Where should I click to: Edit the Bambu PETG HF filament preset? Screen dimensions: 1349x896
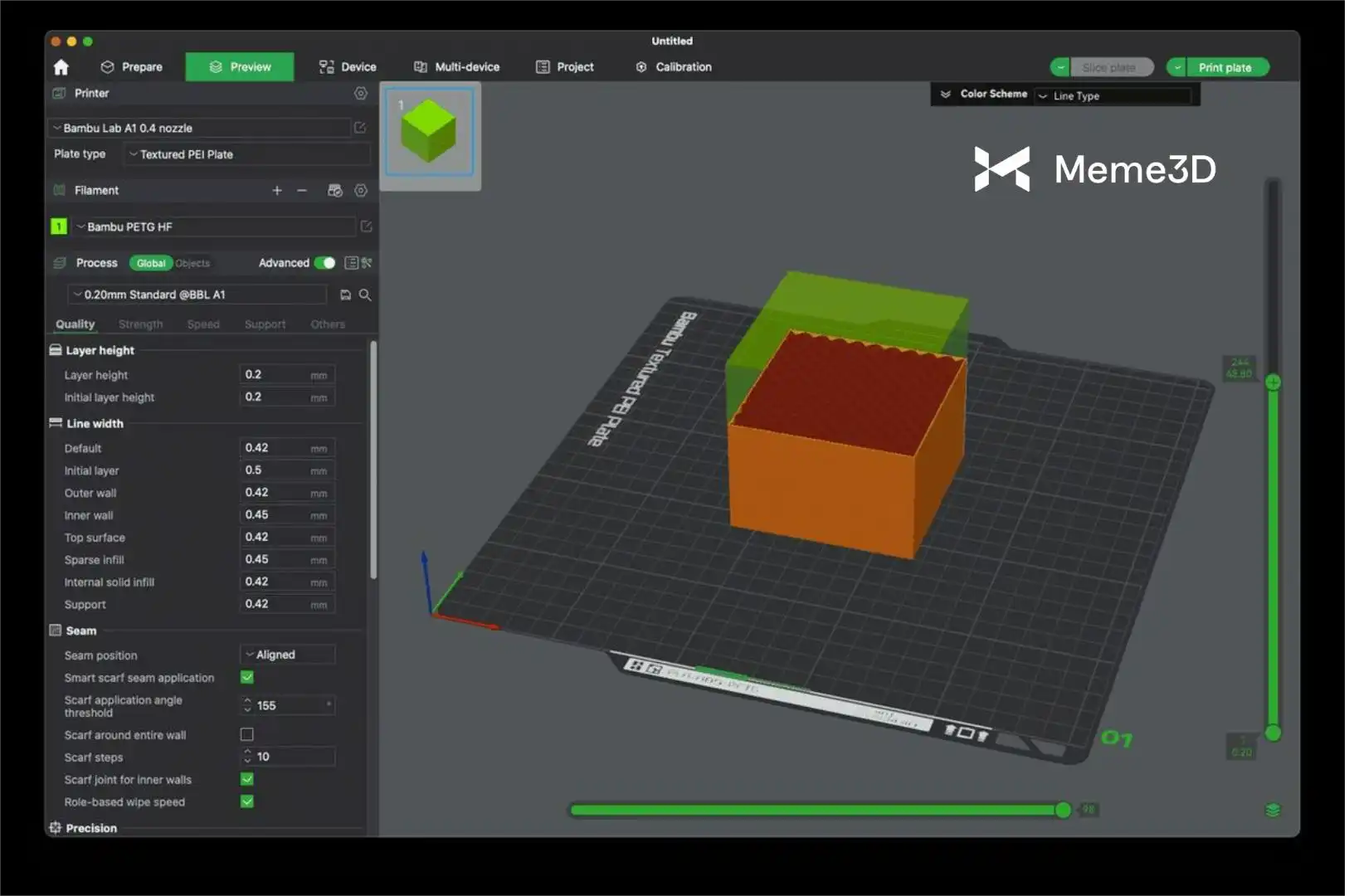coord(366,226)
